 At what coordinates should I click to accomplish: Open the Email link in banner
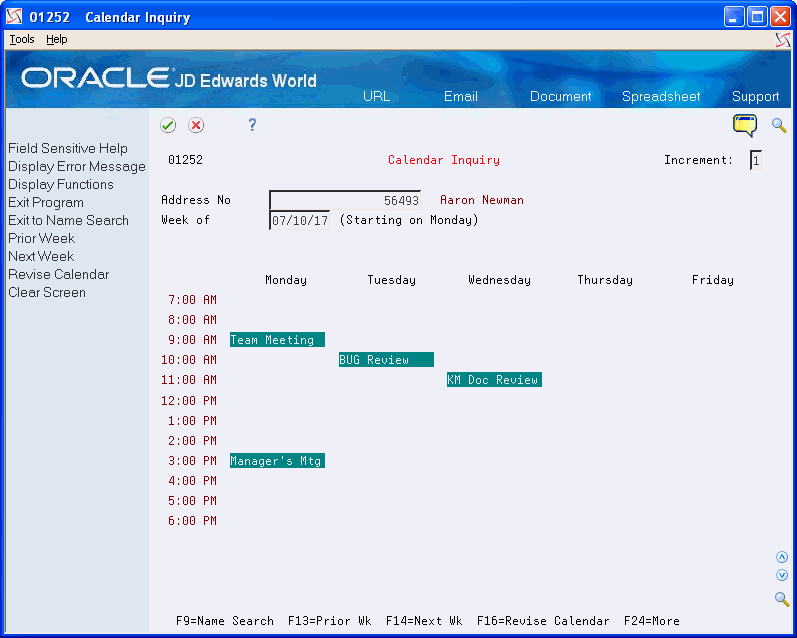461,97
